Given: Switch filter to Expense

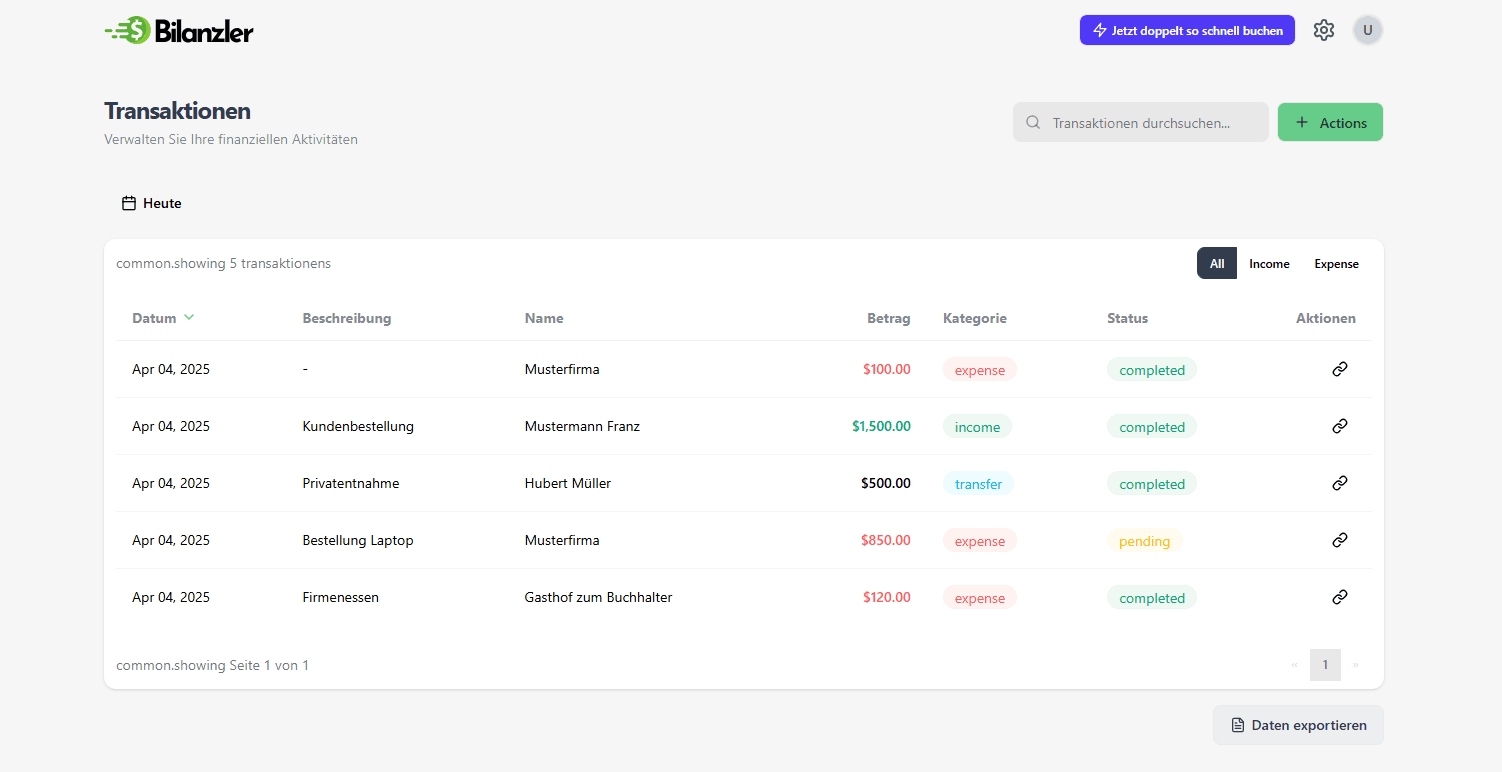Looking at the screenshot, I should click(x=1336, y=264).
